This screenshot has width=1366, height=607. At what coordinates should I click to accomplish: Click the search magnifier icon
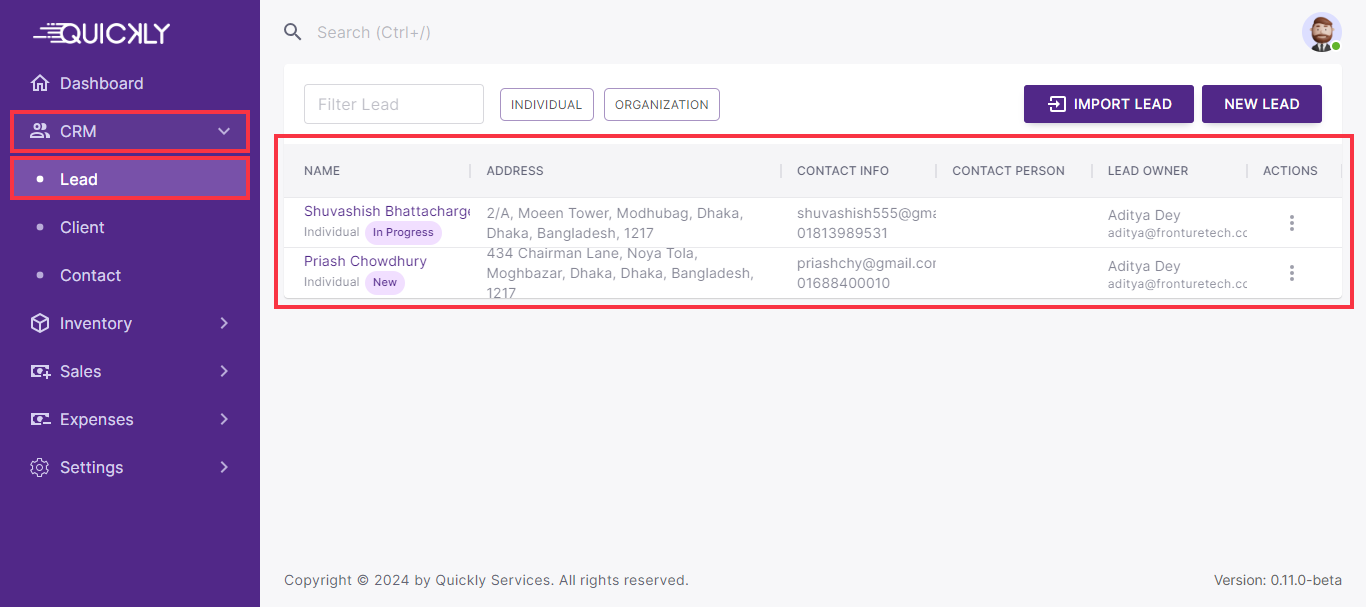point(293,32)
